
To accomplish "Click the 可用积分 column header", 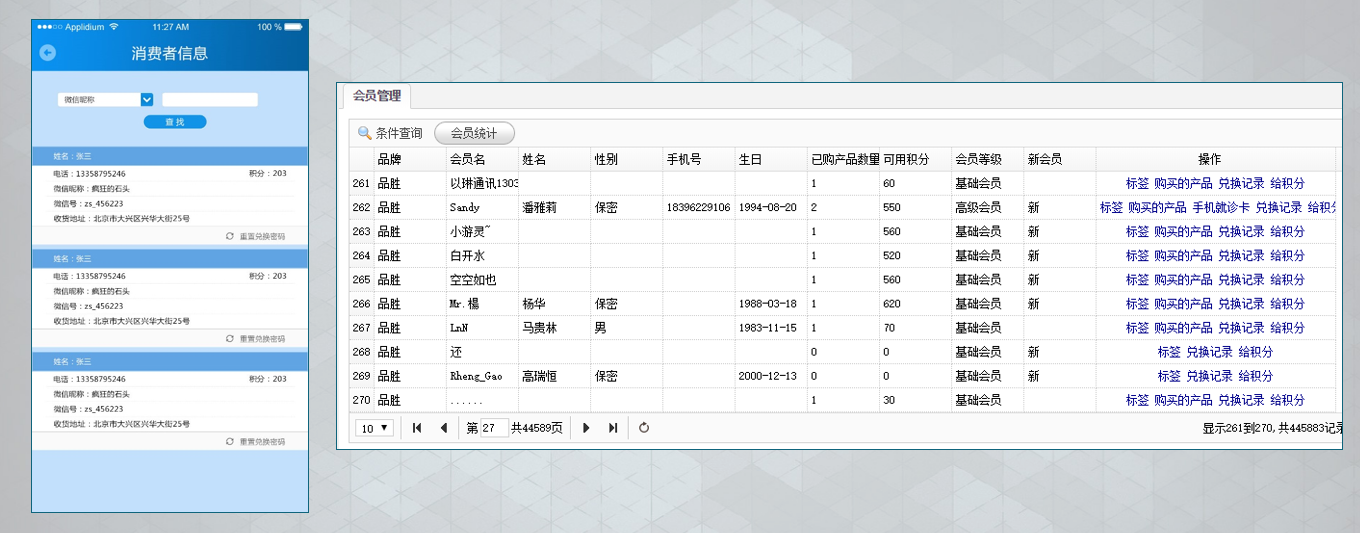I will [906, 160].
